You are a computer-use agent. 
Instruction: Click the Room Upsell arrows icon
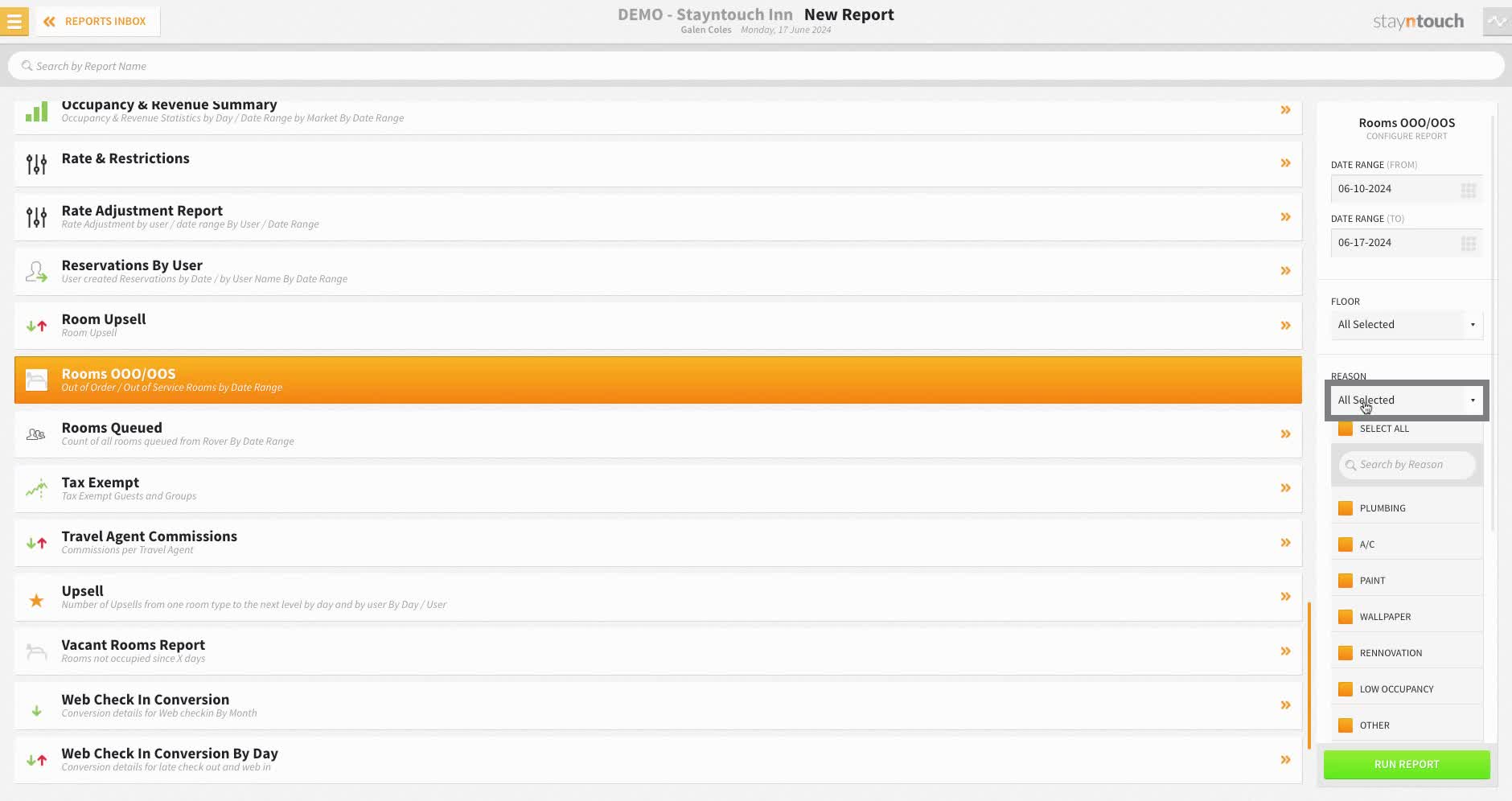(36, 326)
